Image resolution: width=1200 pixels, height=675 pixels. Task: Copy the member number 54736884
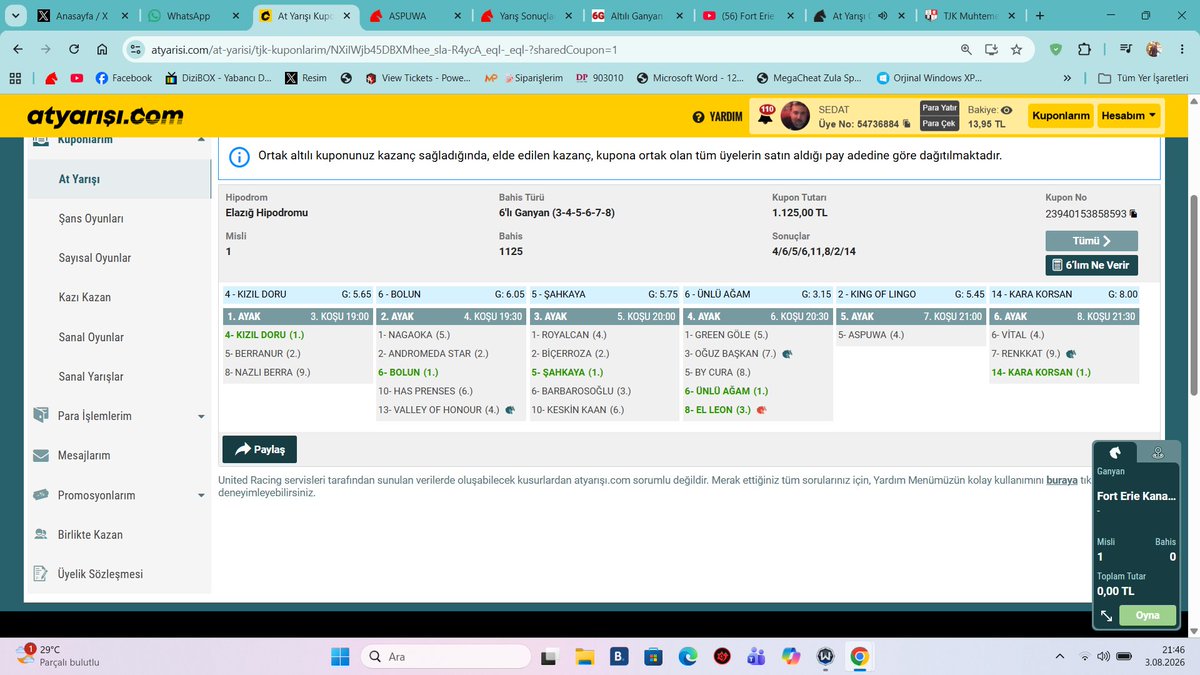point(906,124)
